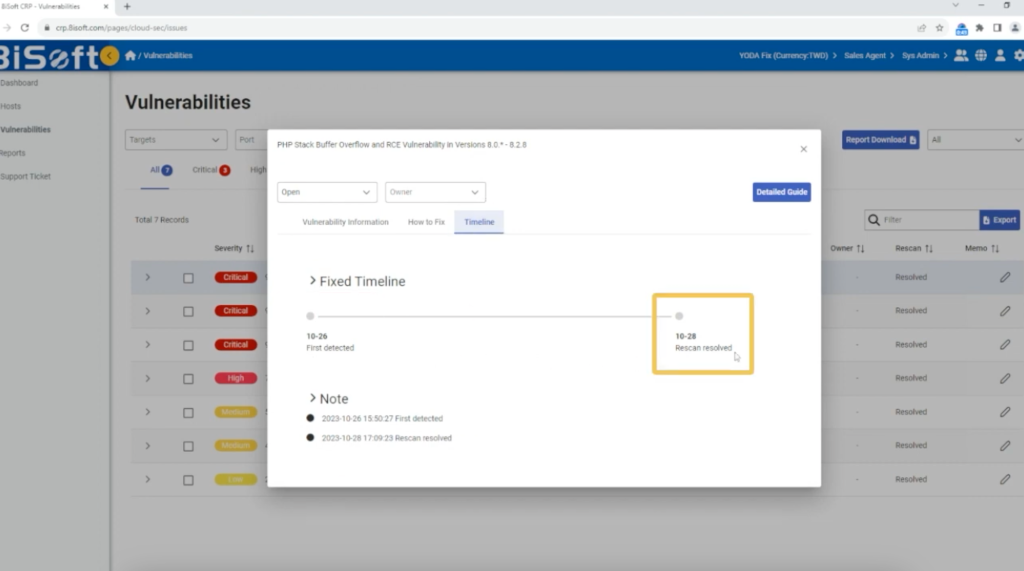Click the Report Download button
Image resolution: width=1024 pixels, height=571 pixels.
[880, 140]
